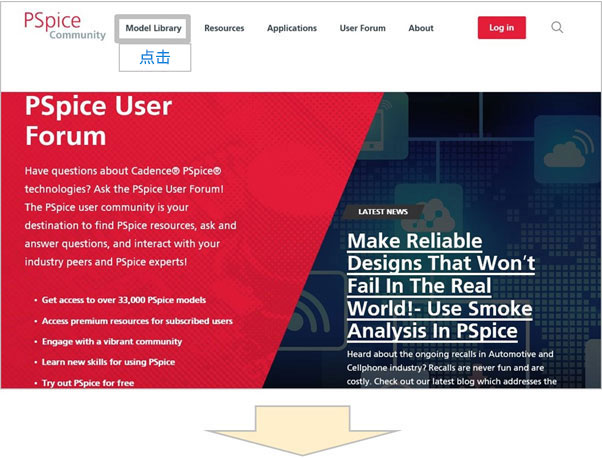
Task: Click the paragraph 'Have questions about Cadence PSpice'
Action: point(131,217)
